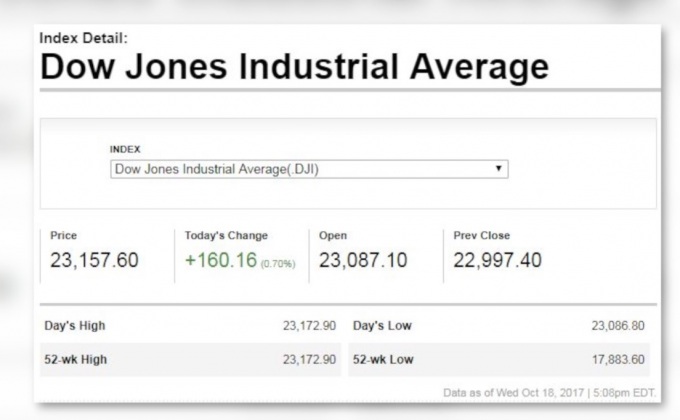
Task: Click the "Index Detail:" label
Action: [84, 38]
